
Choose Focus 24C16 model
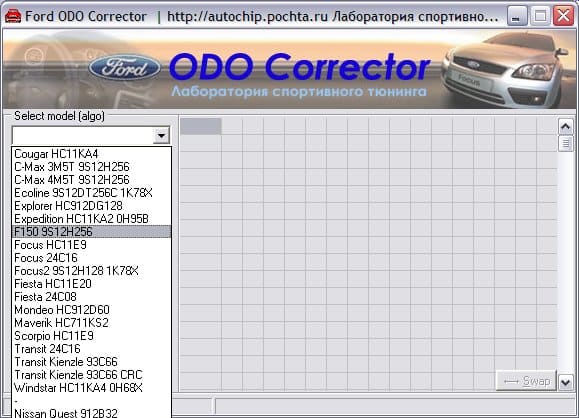[x=92, y=258]
